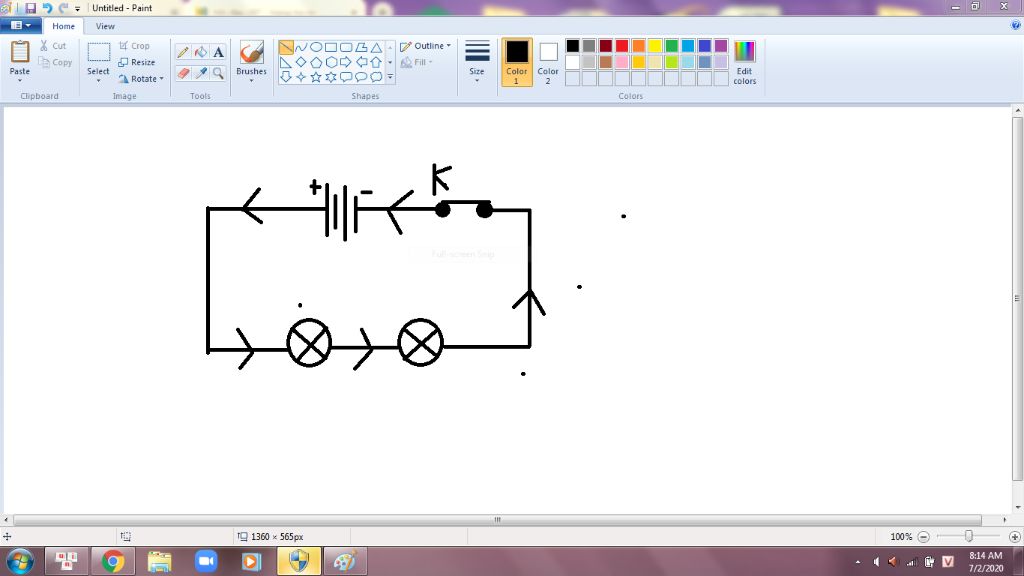
Task: Pick the Line shape
Action: tap(285, 48)
